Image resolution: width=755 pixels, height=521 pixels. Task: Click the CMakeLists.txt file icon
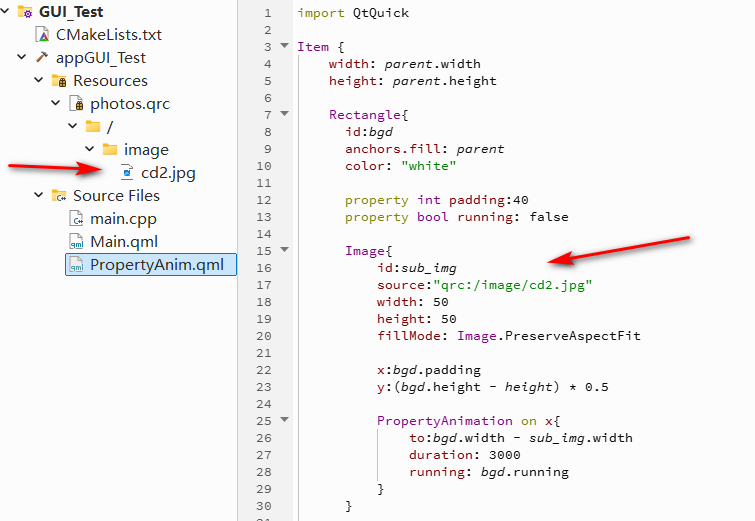43,35
